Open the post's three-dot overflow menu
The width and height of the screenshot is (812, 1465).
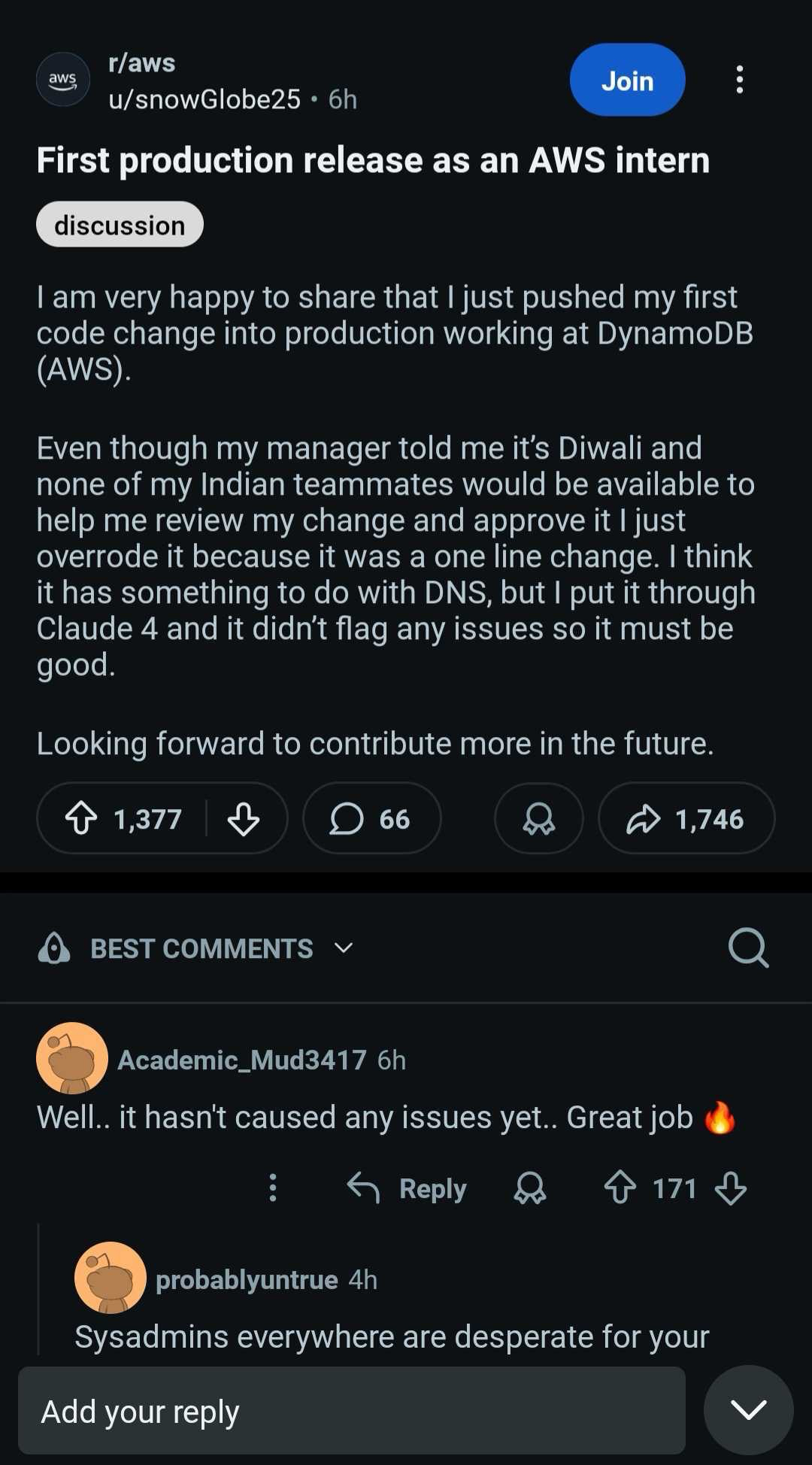click(740, 80)
